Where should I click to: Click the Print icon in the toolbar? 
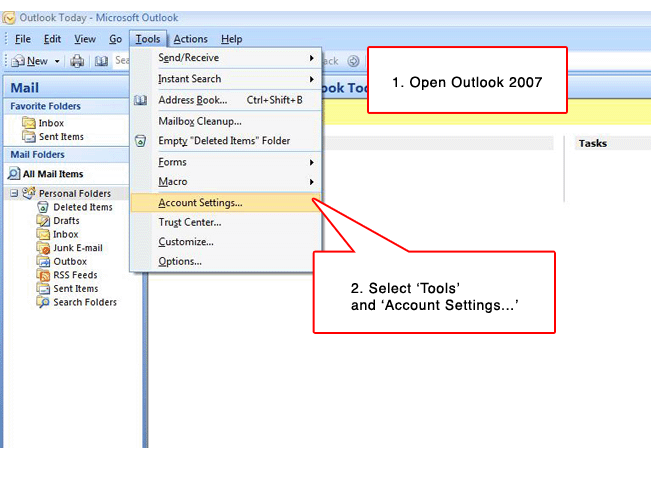point(78,61)
